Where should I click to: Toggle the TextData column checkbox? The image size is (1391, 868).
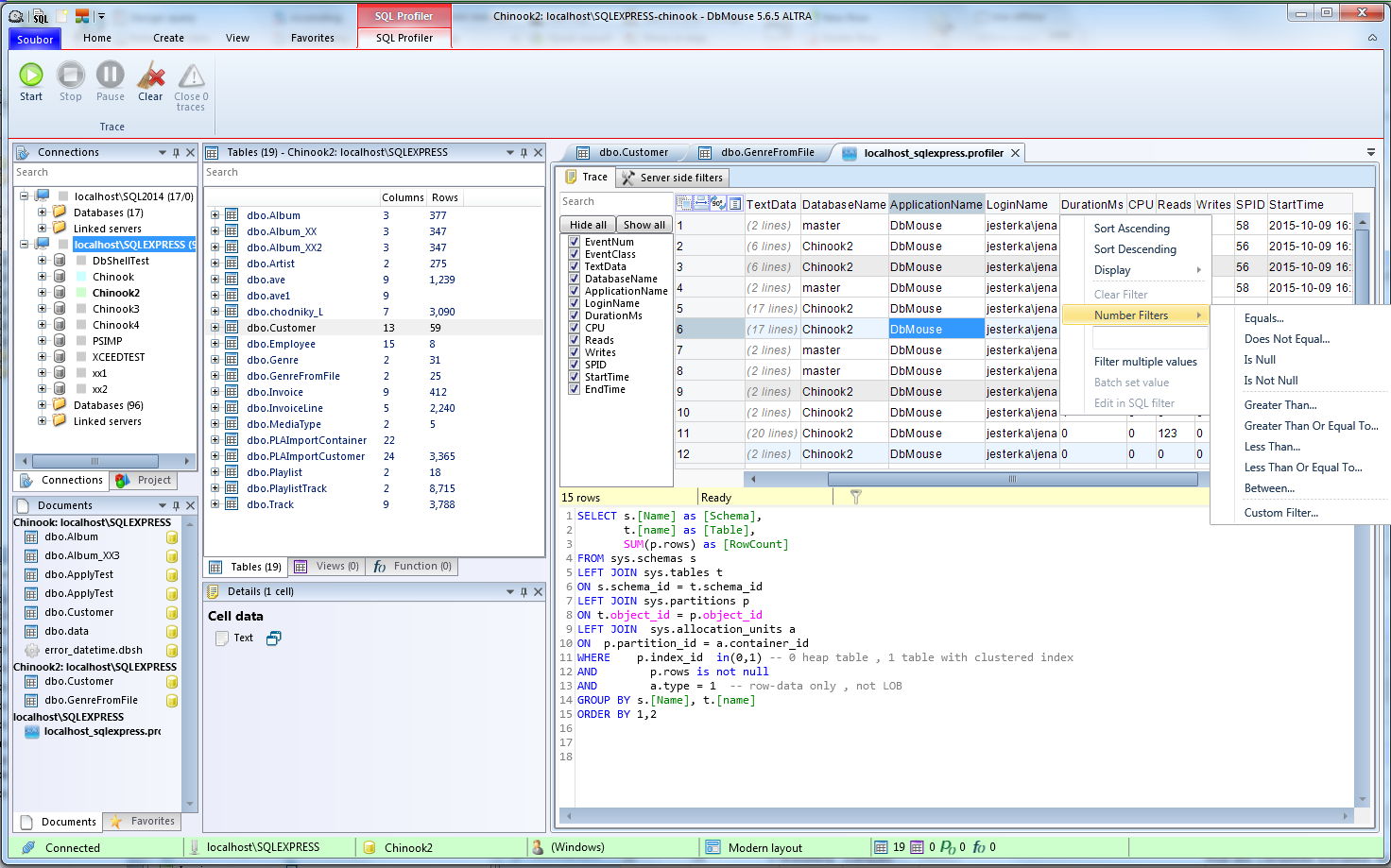click(575, 266)
